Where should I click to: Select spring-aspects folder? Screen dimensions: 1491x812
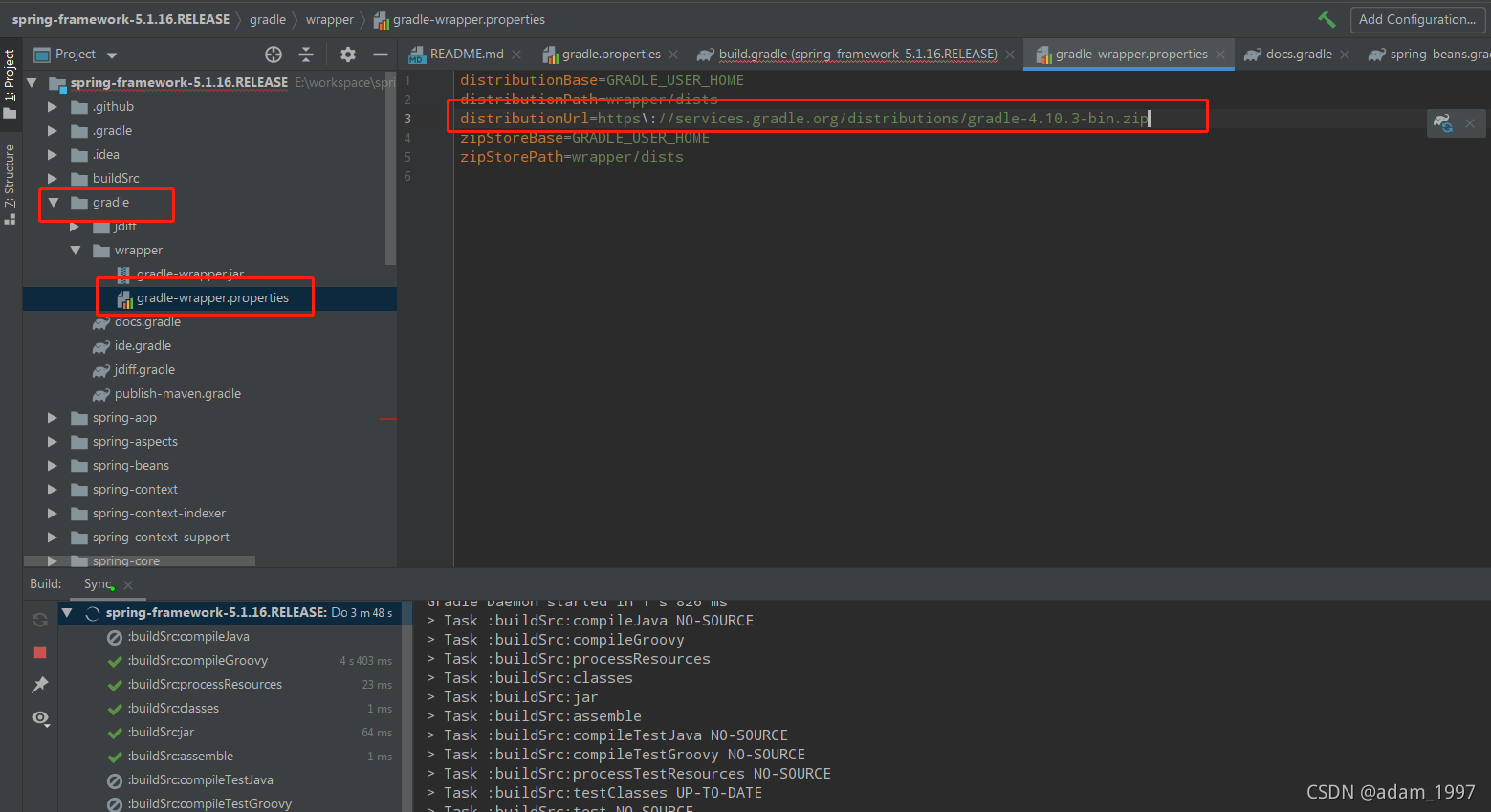click(x=135, y=442)
